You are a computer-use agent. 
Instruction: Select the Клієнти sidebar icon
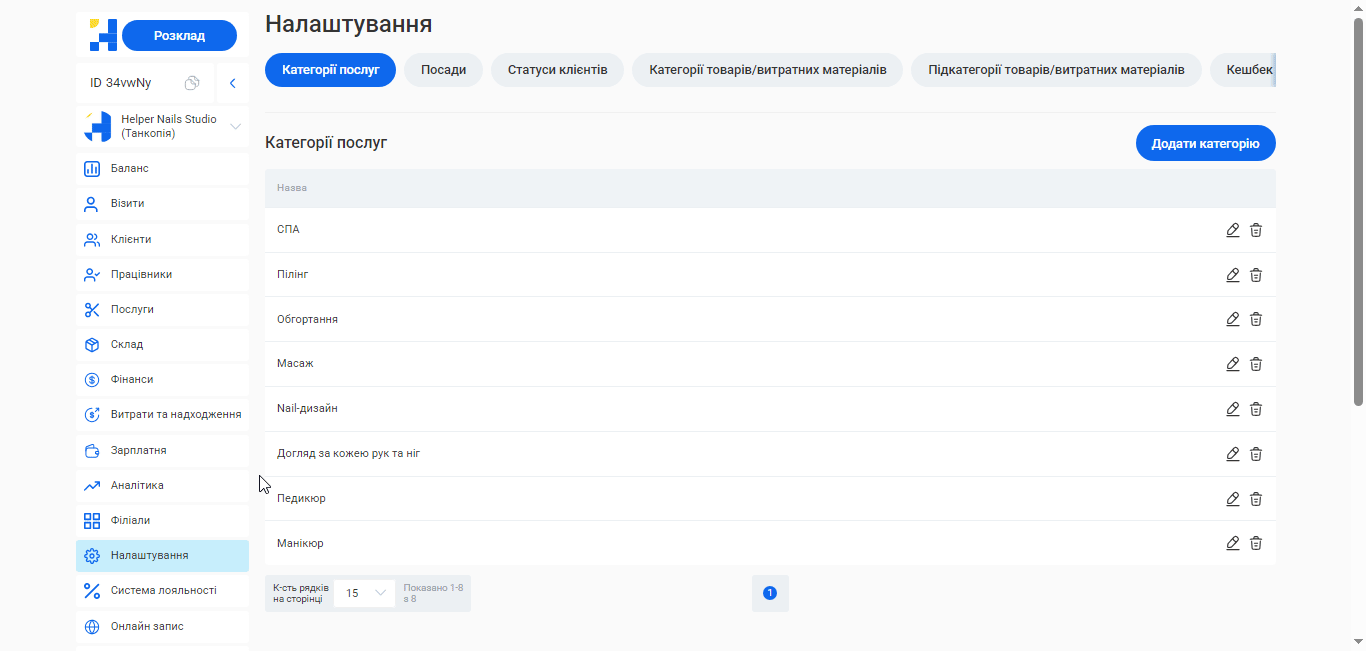(92, 238)
